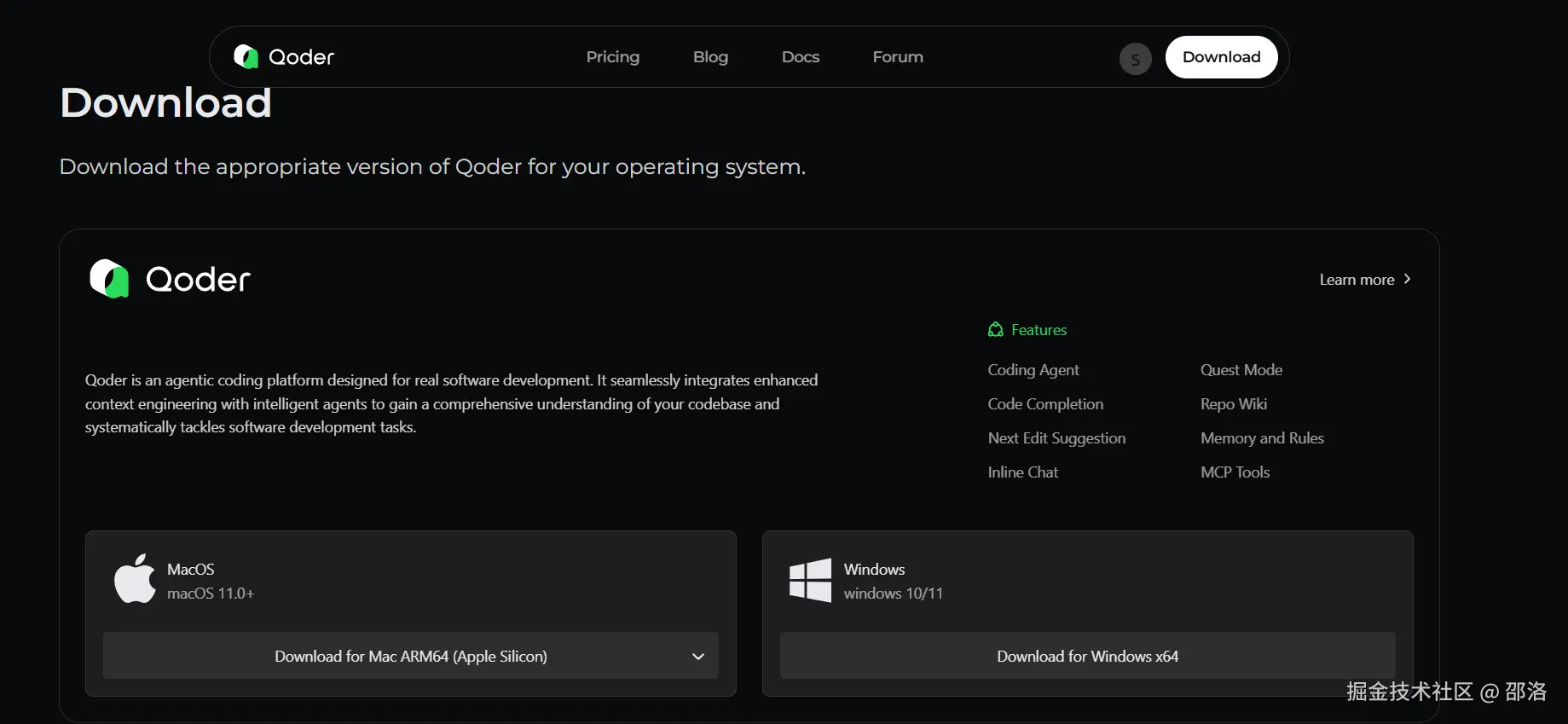
Task: Open the Code Completion feature link
Action: point(1045,404)
